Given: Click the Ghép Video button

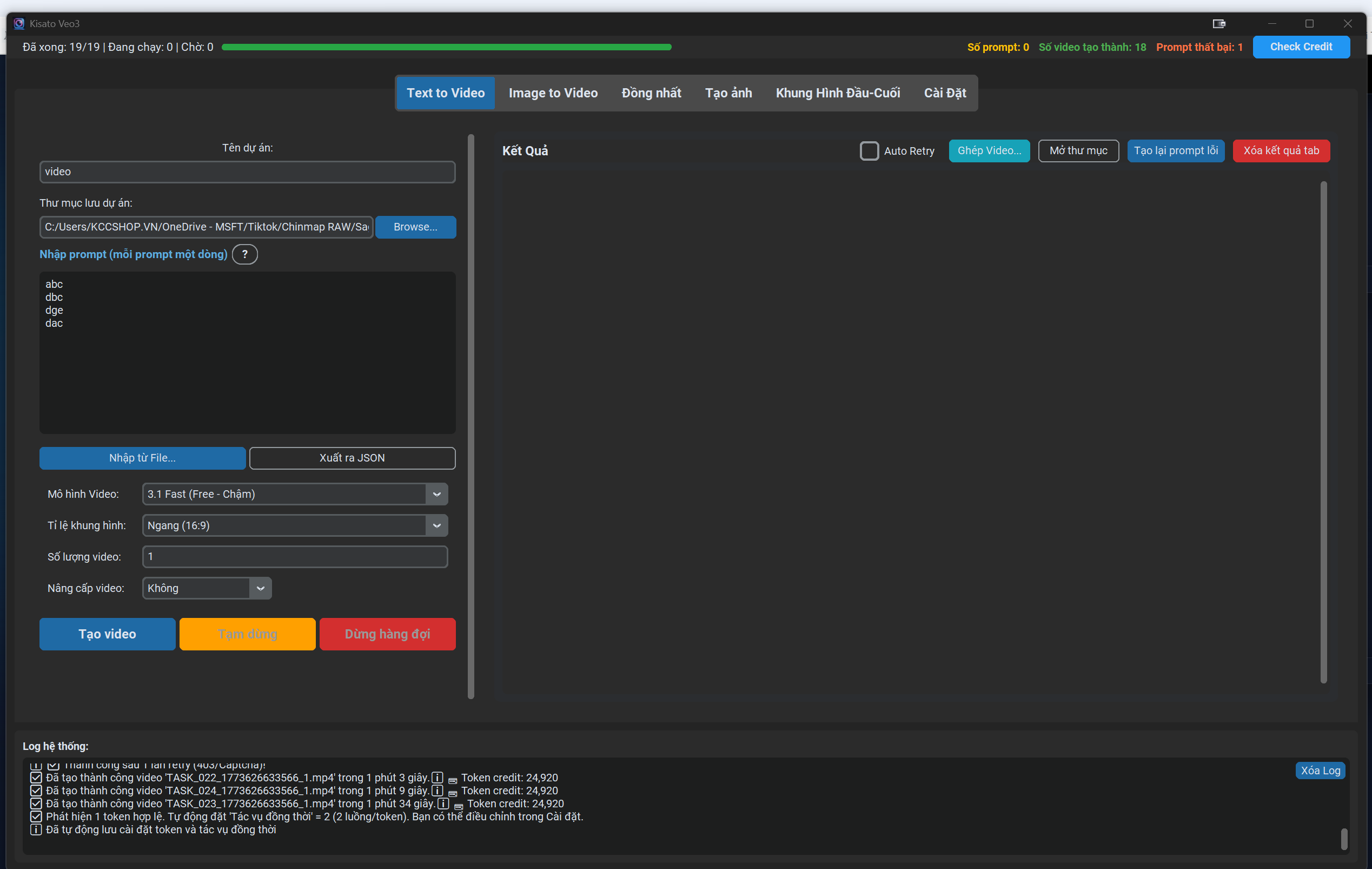Looking at the screenshot, I should click(989, 151).
